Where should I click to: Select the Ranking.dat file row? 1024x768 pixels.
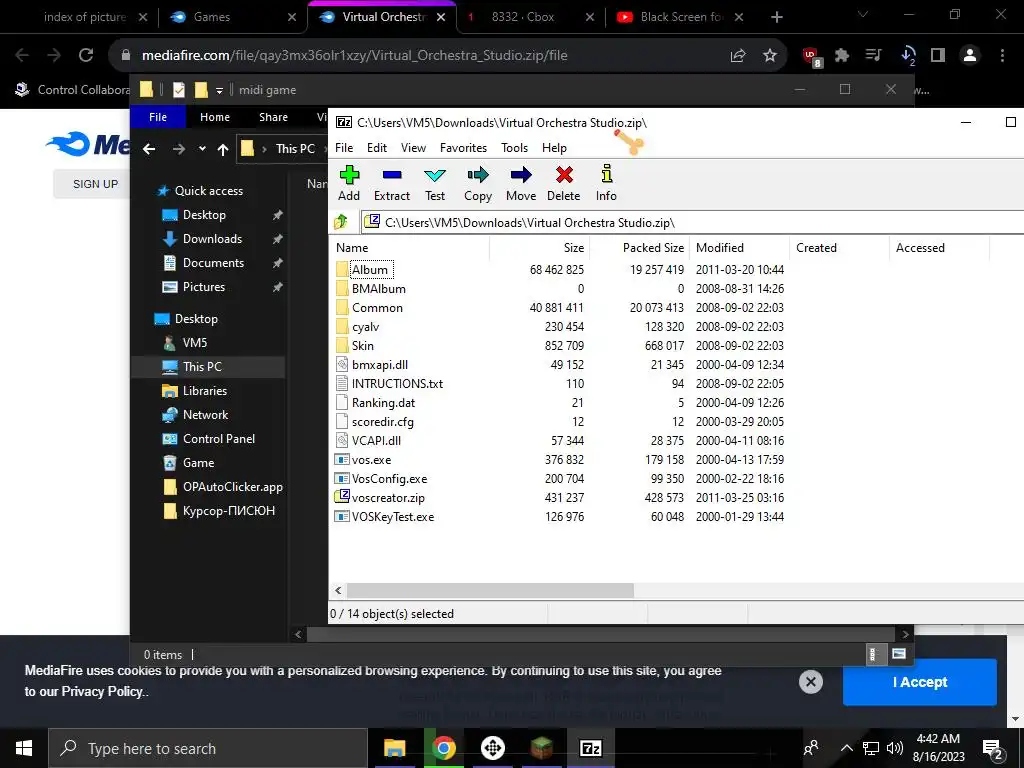pos(559,403)
